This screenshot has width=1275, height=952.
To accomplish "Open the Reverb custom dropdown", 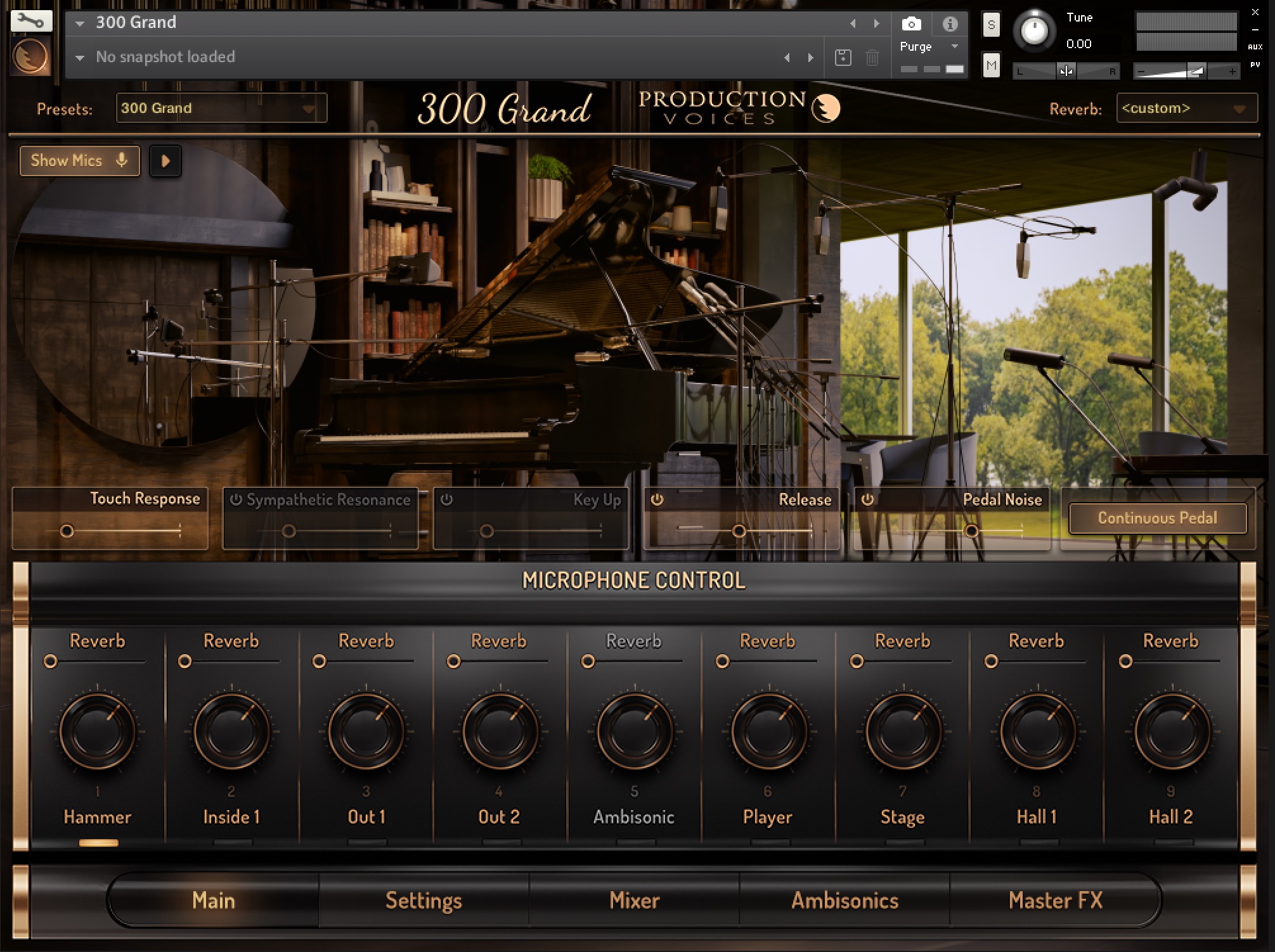I will 1186,108.
